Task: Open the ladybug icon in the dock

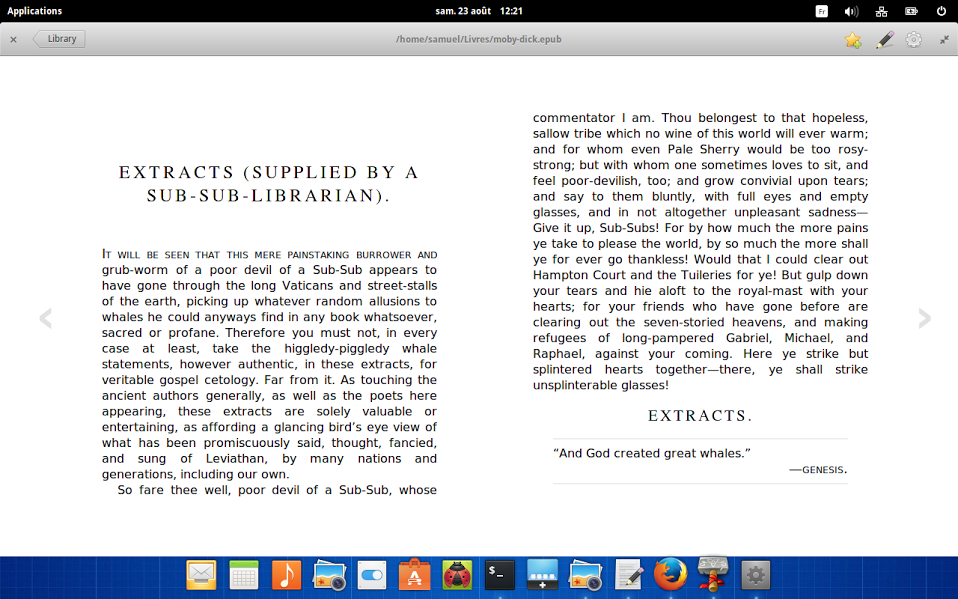Action: [457, 575]
